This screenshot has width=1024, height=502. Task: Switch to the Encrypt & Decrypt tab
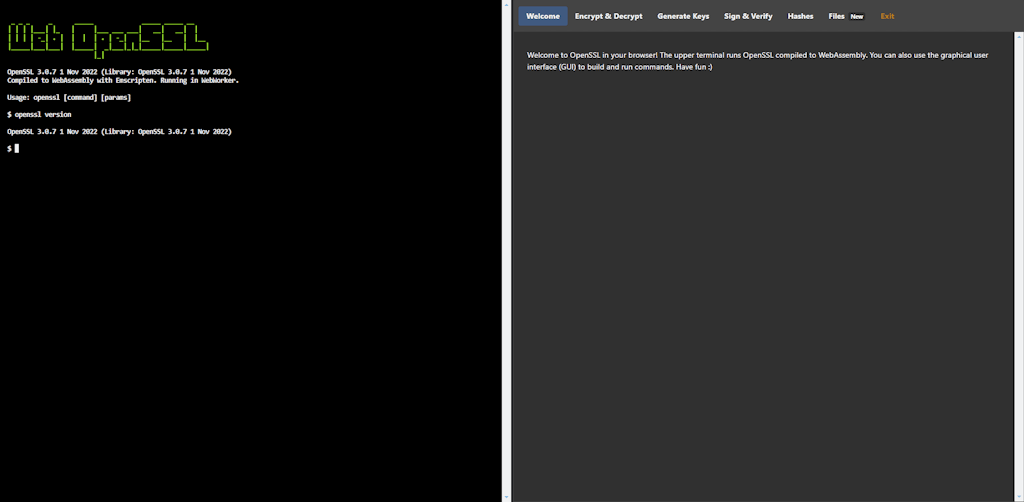pos(609,16)
